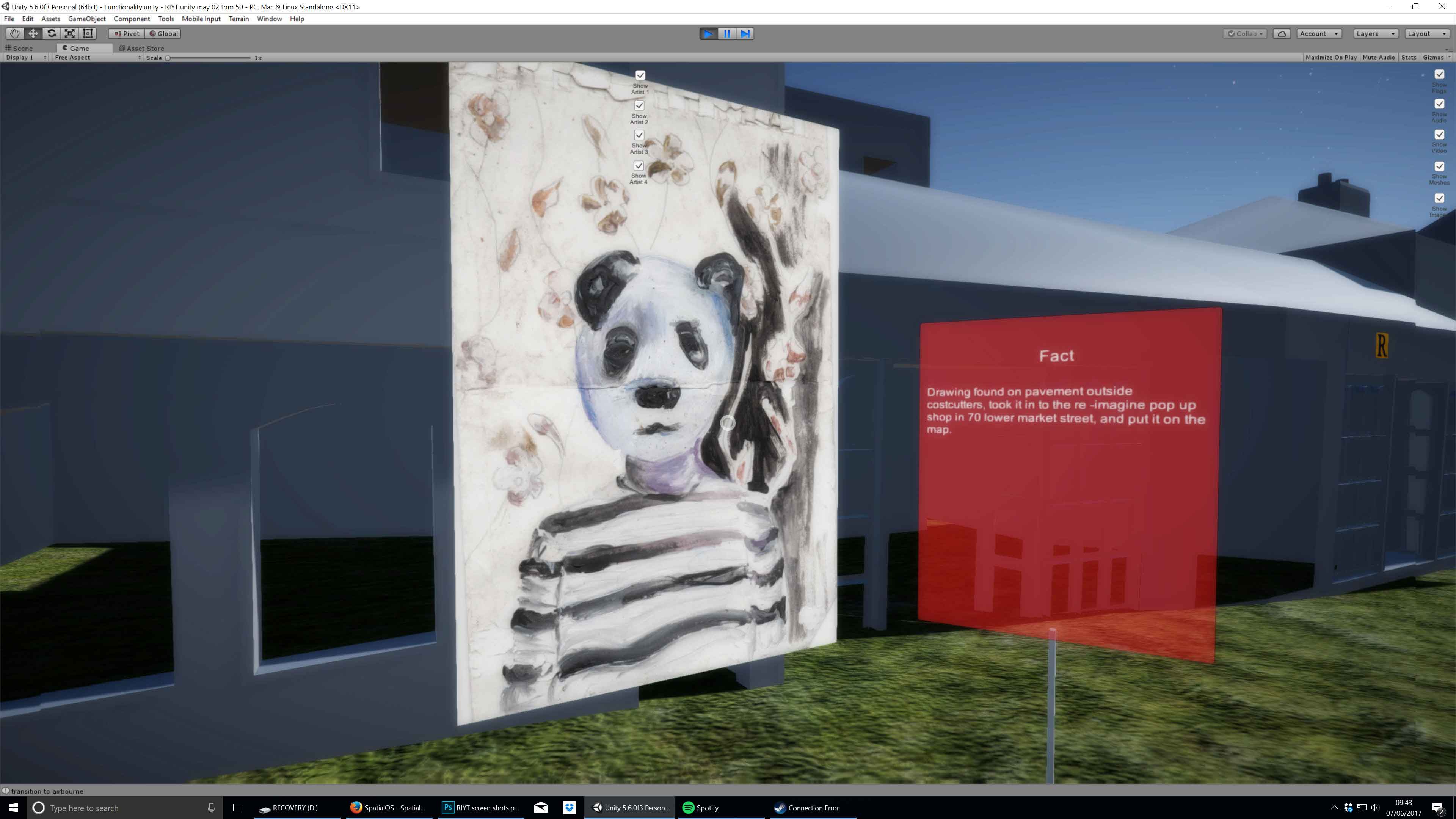Toggle the Show Artist 3 checkbox
The width and height of the screenshot is (1456, 819).
[639, 135]
